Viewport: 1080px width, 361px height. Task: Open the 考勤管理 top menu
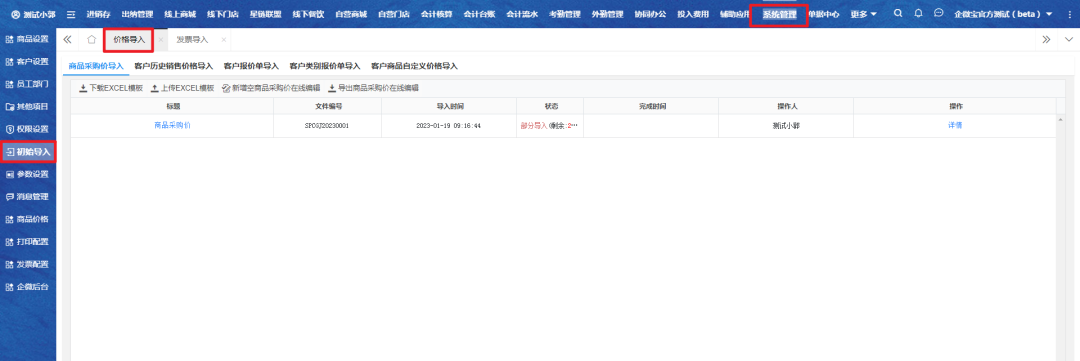(564, 14)
